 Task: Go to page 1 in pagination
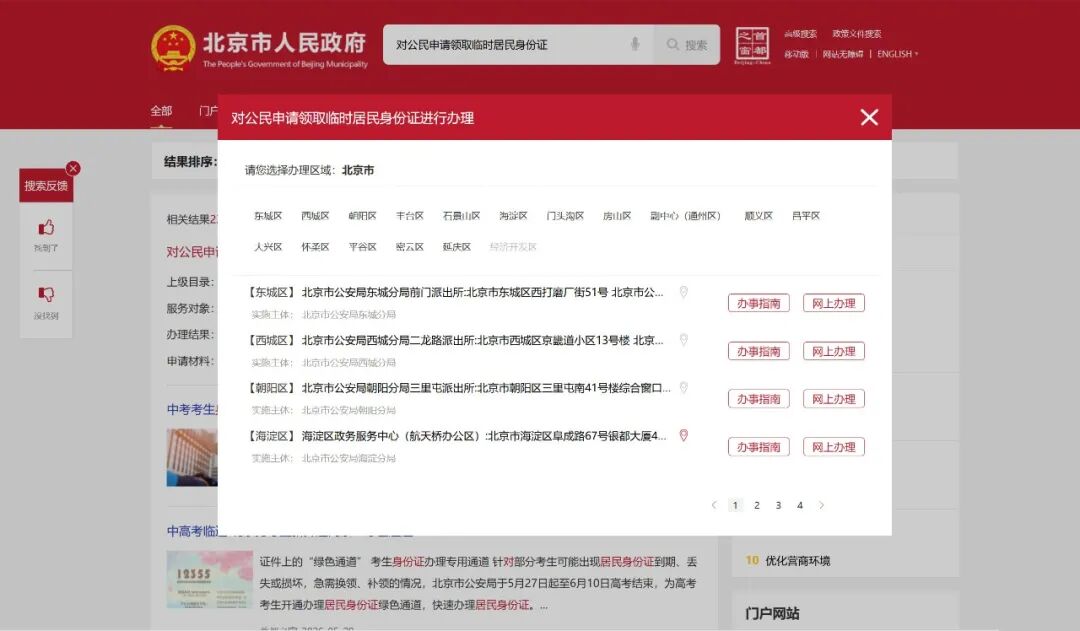735,505
